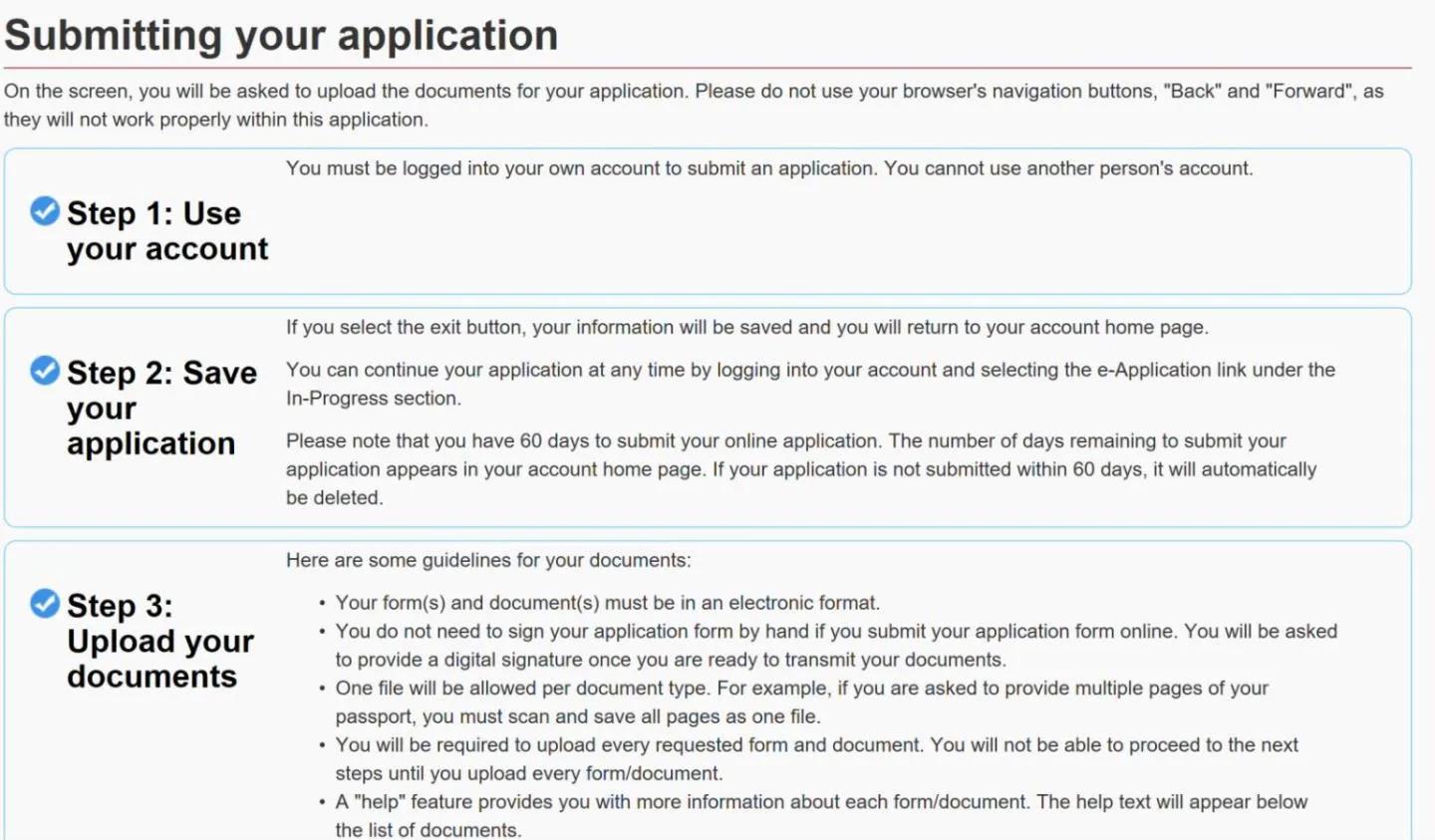Click the intro paragraph about browser navigation buttons

(x=694, y=105)
